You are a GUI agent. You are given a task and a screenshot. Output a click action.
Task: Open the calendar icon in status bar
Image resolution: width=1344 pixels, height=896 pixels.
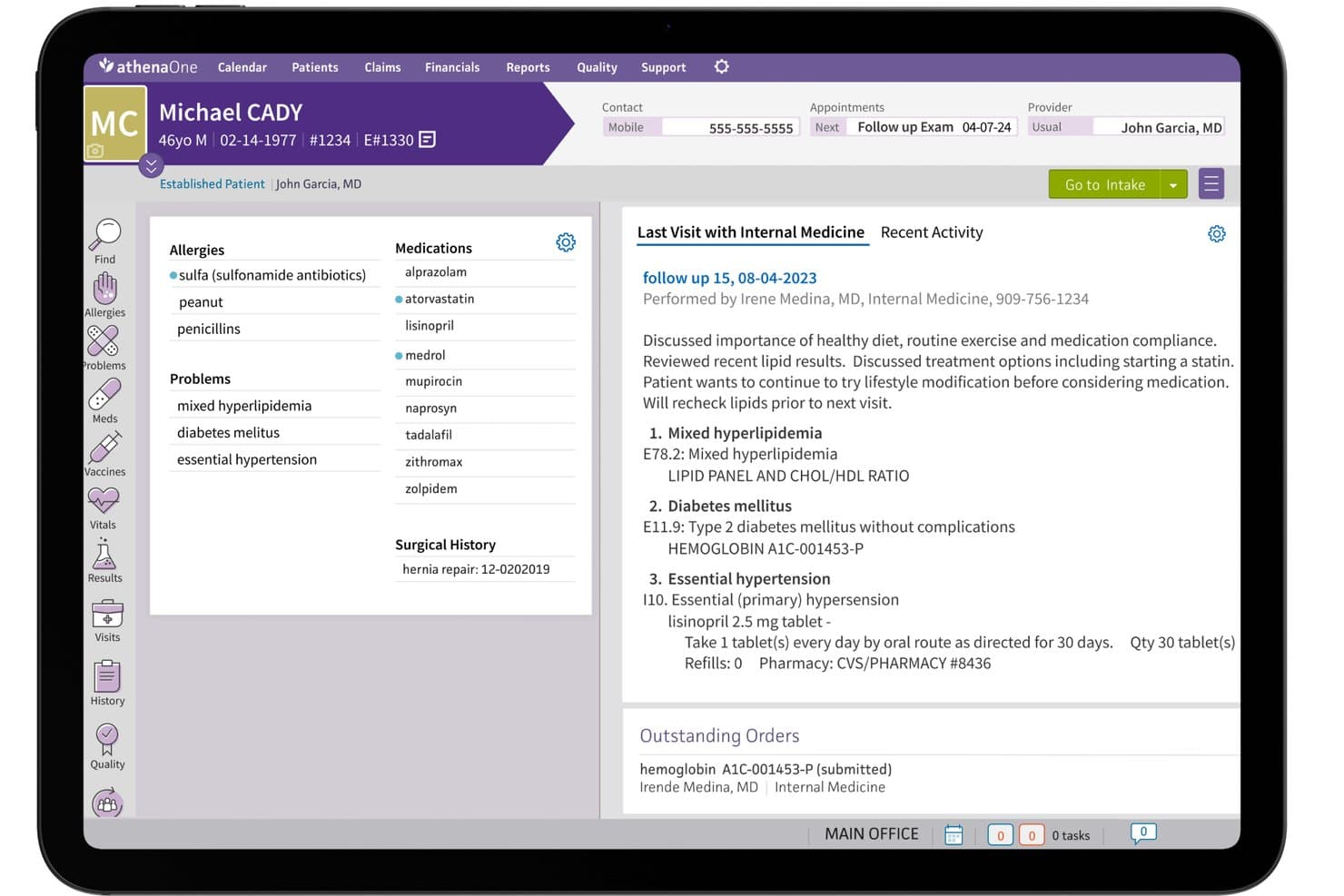click(954, 834)
